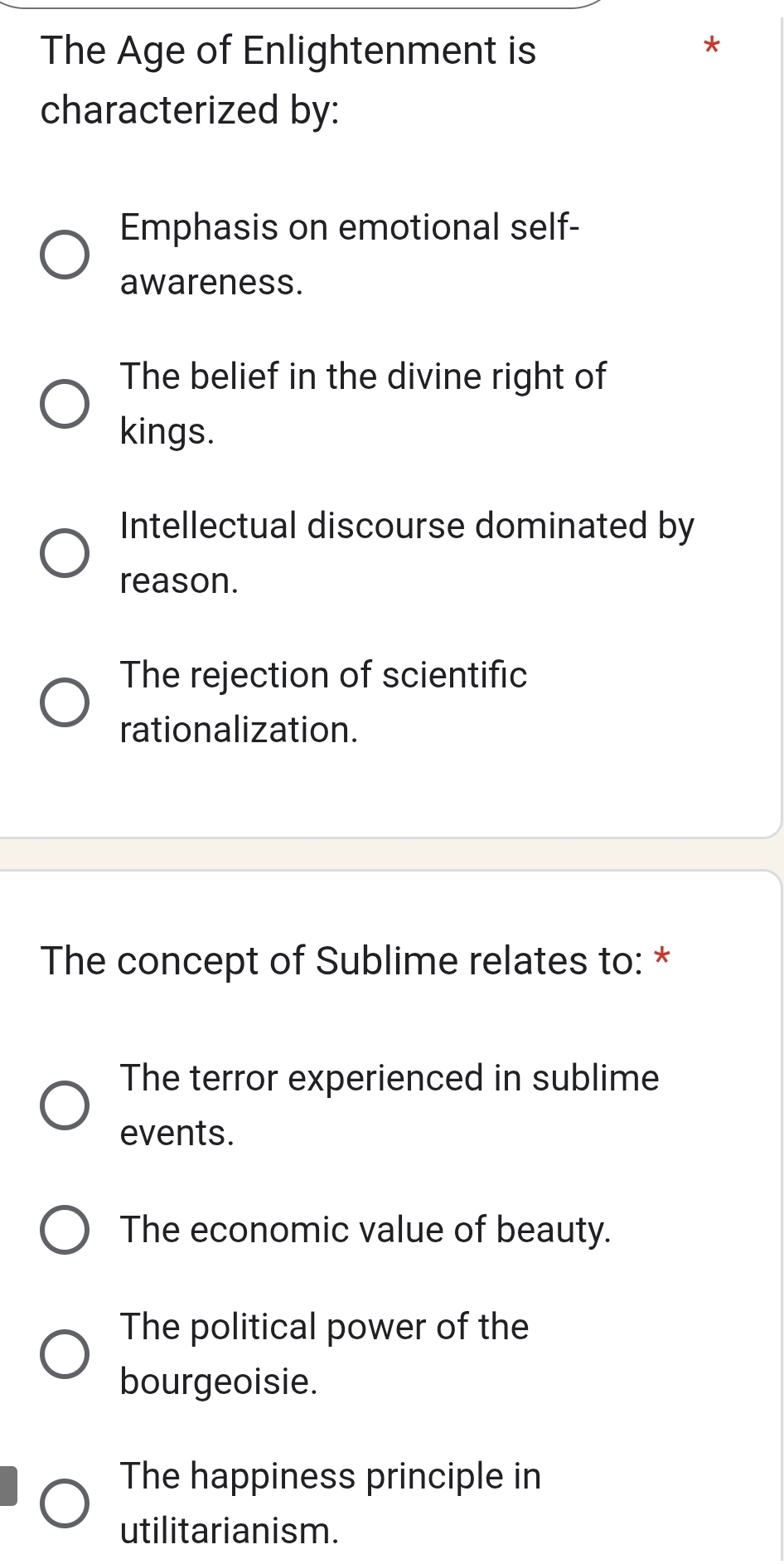Click the gray feedback tab on left edge
The width and height of the screenshot is (784, 1564).
pyautogui.click(x=8, y=1485)
